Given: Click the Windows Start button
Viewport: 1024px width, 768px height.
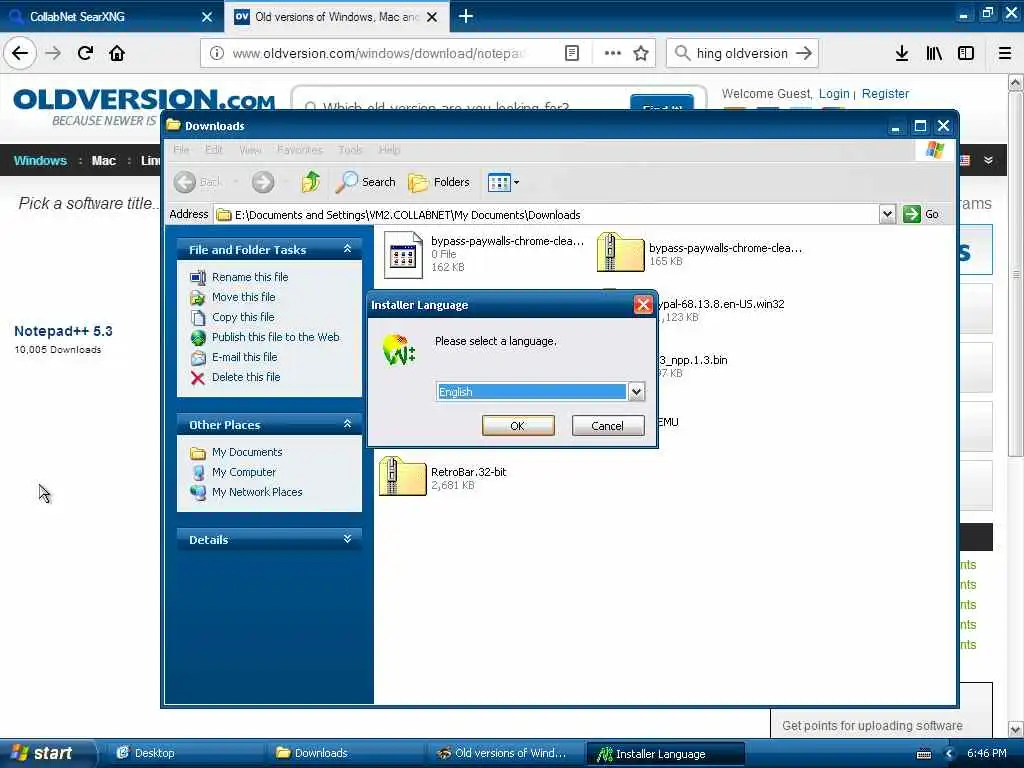Looking at the screenshot, I should pyautogui.click(x=47, y=753).
